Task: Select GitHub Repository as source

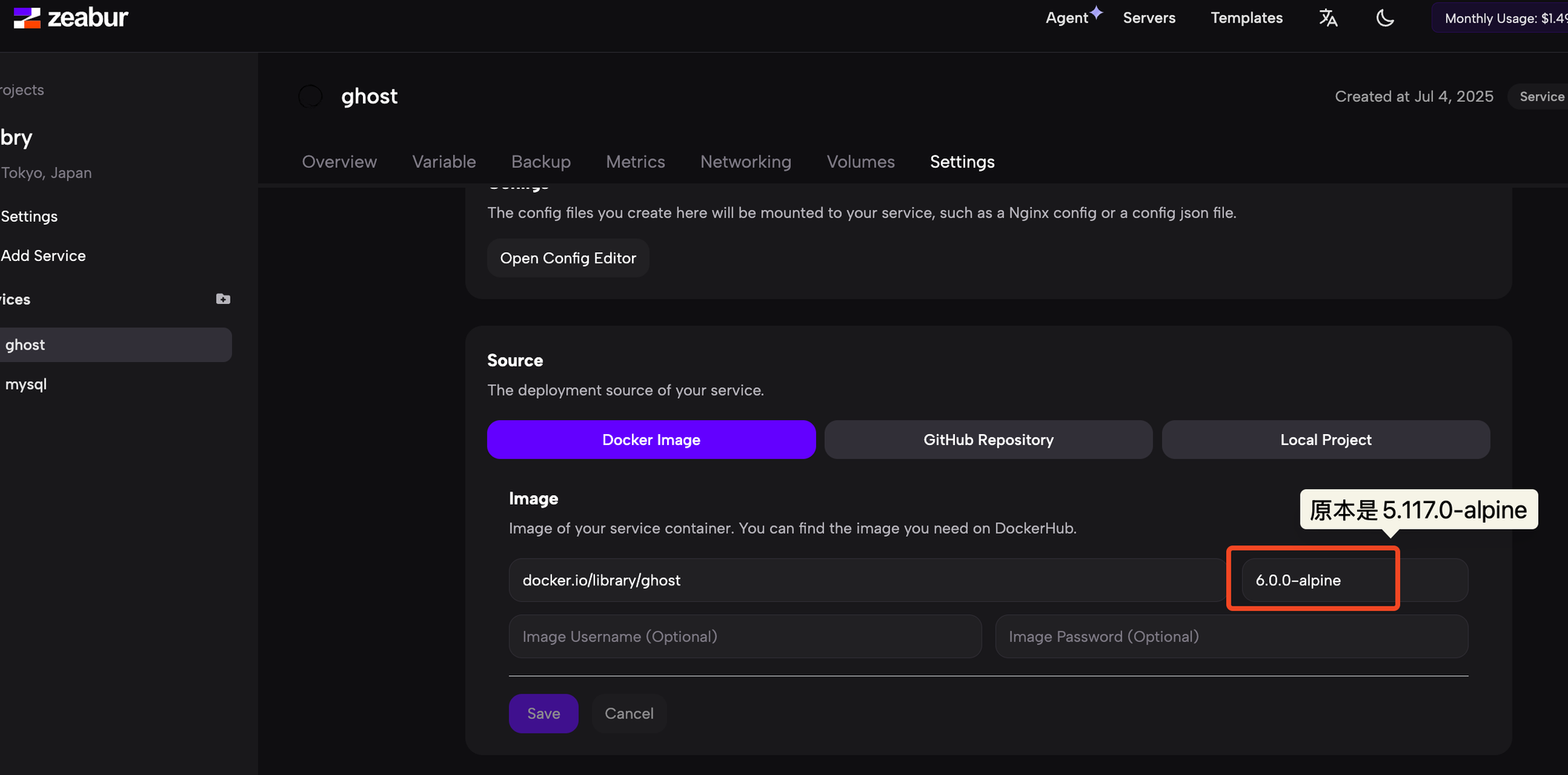Action: click(989, 440)
